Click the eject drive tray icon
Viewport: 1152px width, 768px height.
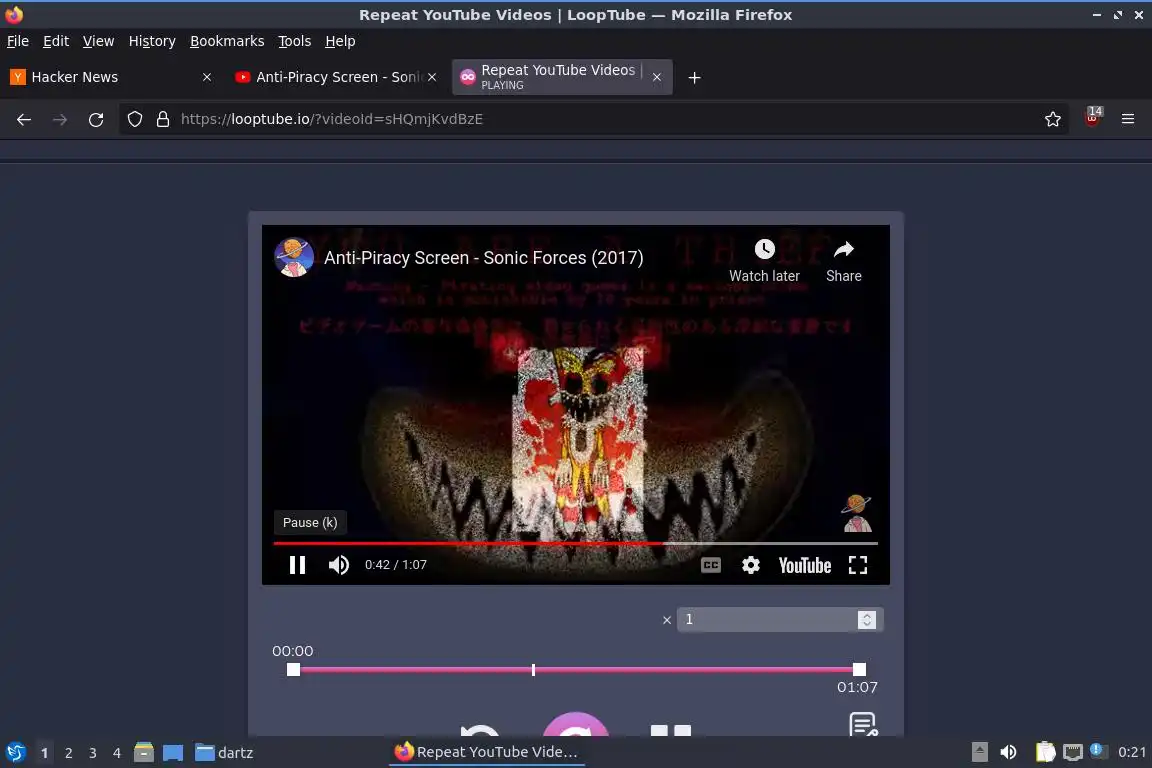[979, 752]
